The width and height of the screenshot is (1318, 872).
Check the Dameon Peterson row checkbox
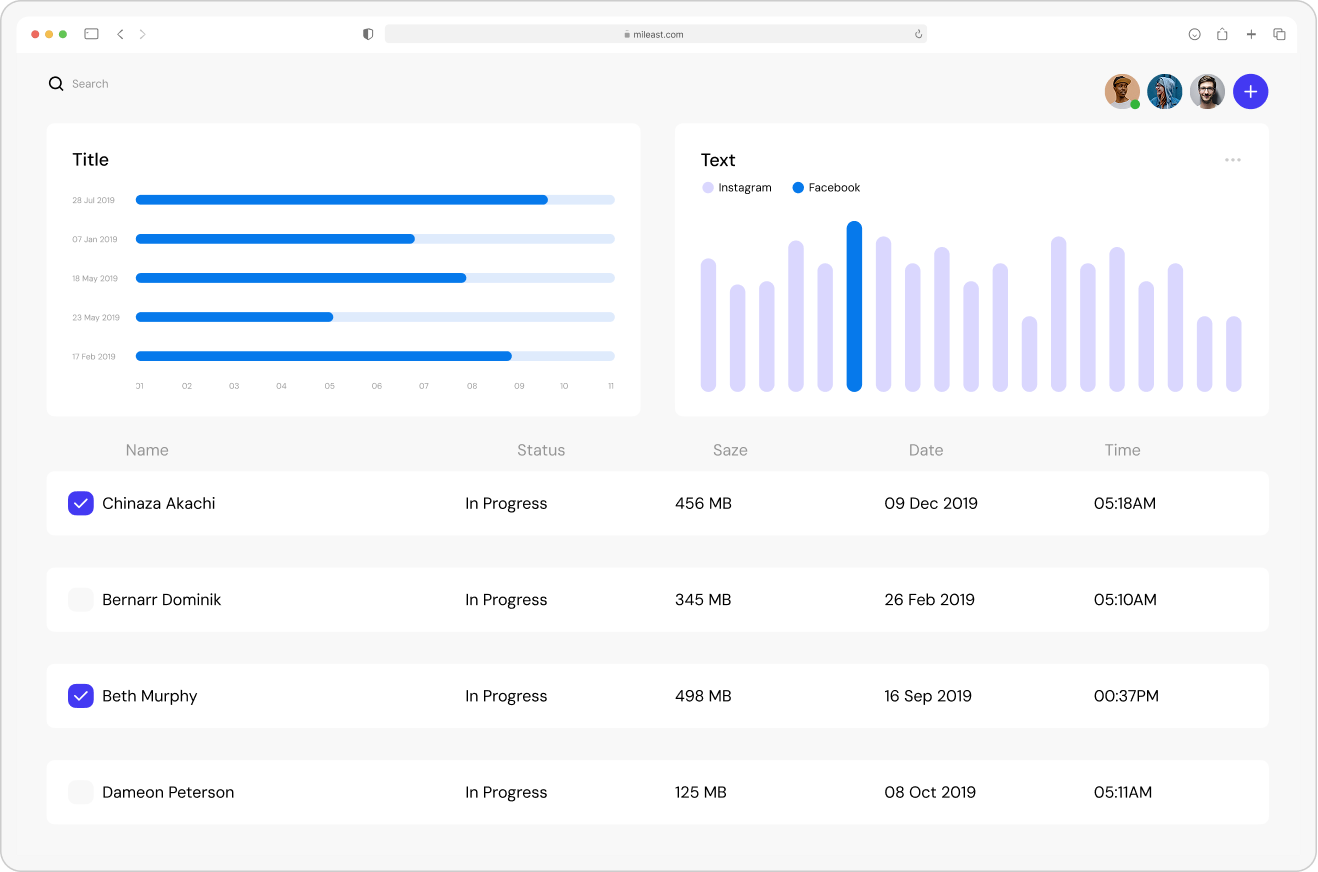(x=80, y=791)
